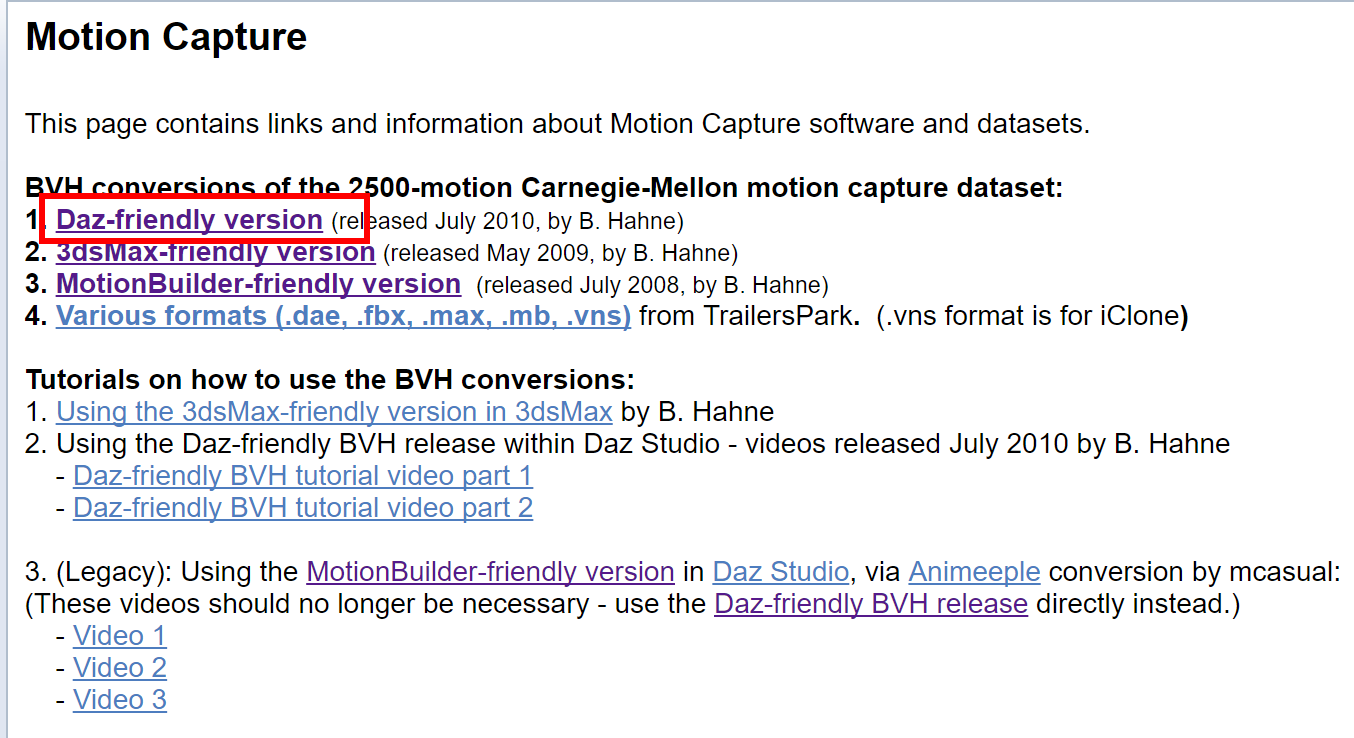Click the Tutorials on how to use heading
The width and height of the screenshot is (1354, 738).
(x=330, y=380)
